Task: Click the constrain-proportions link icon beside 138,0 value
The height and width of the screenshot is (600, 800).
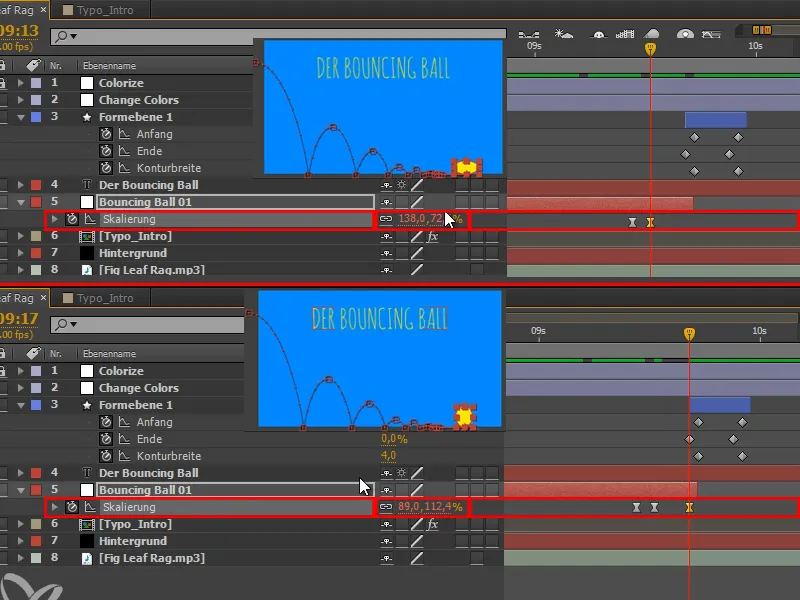Action: coord(386,219)
